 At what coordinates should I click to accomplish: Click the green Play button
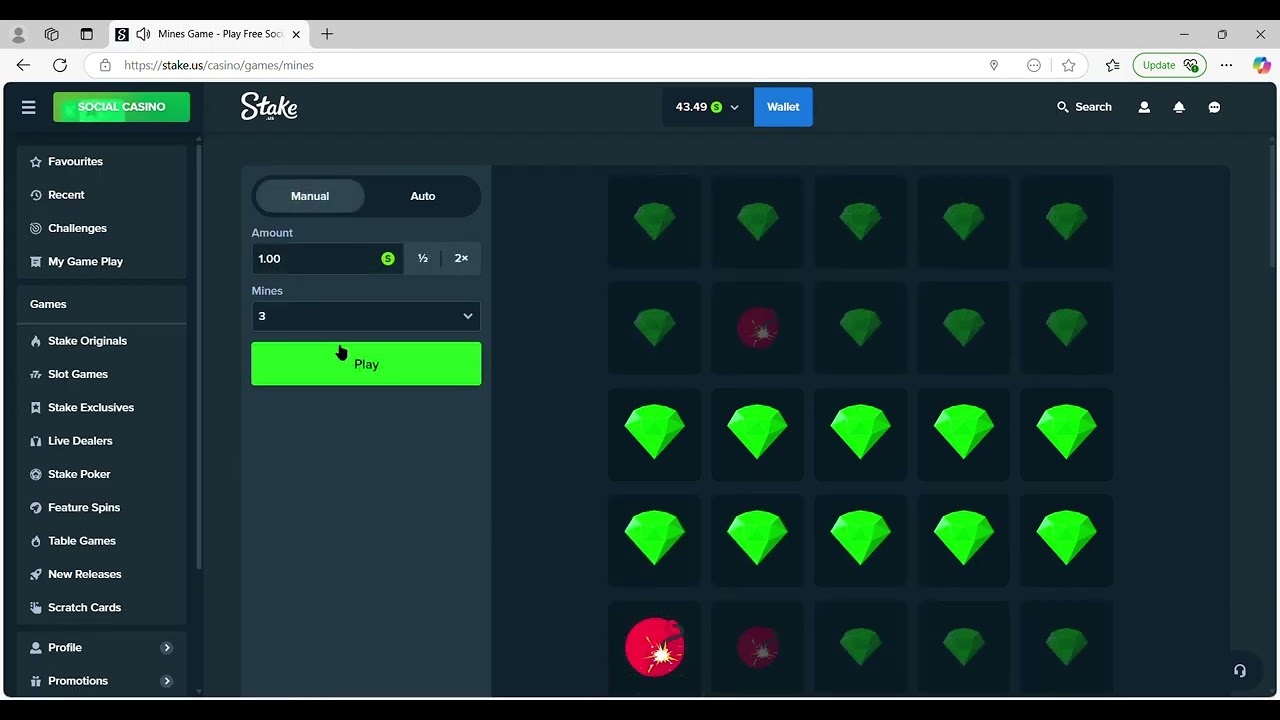(366, 364)
